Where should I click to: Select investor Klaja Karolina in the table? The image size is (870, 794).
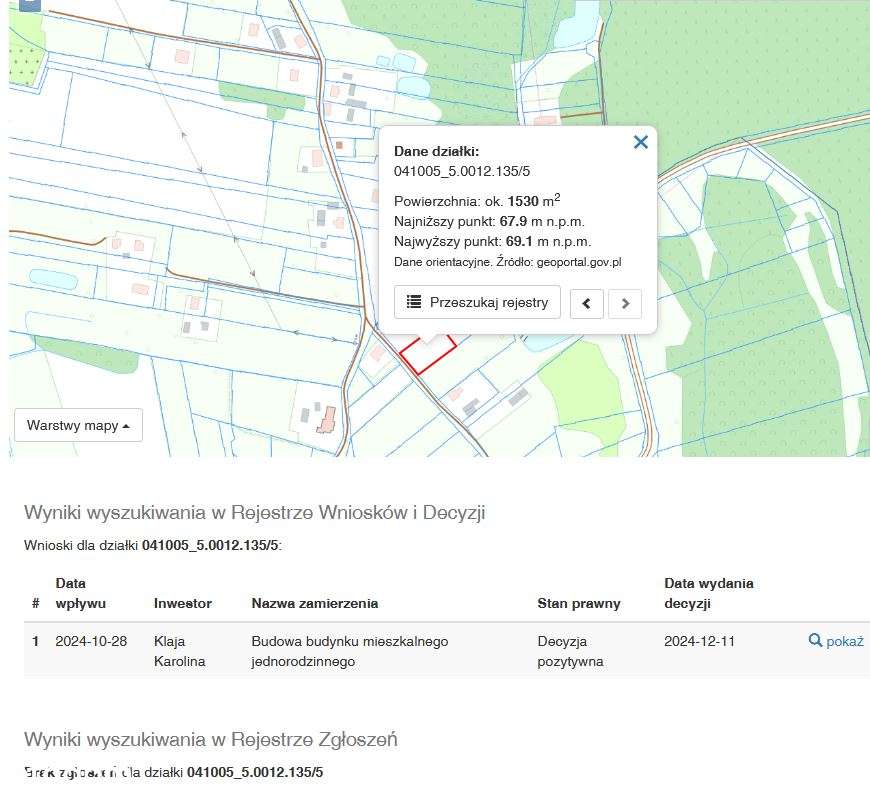179,651
